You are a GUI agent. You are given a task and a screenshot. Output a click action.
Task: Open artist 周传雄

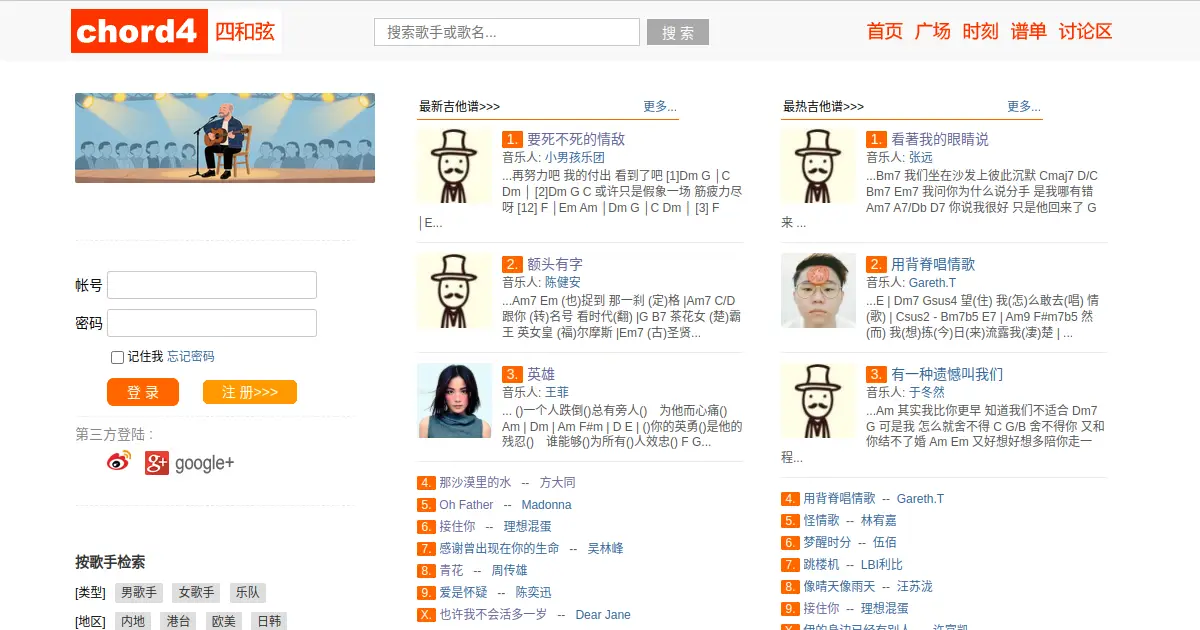click(510, 570)
